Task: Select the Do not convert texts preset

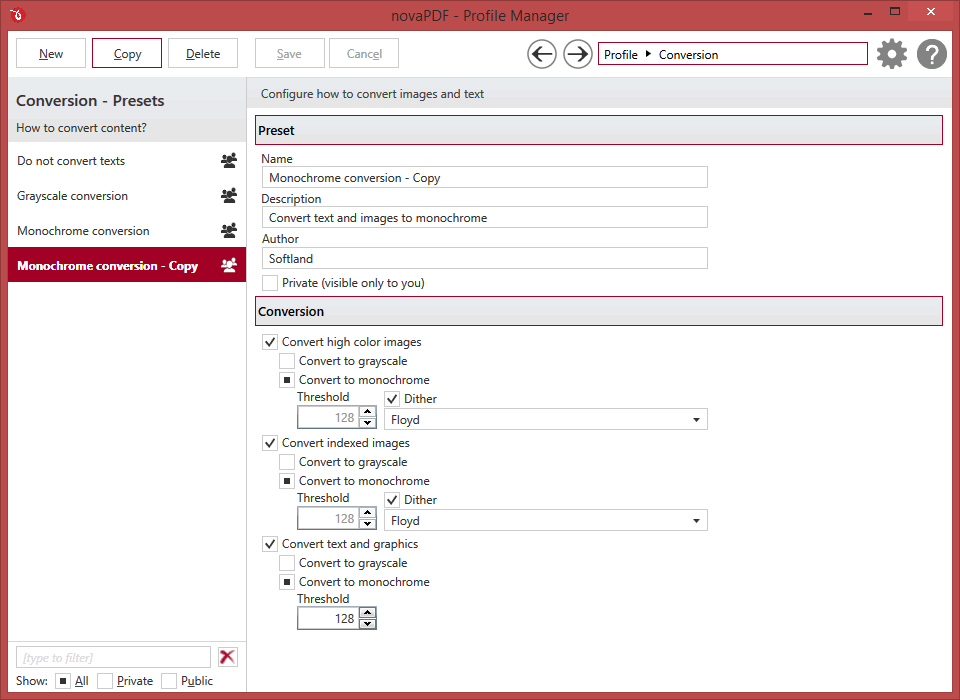Action: (127, 160)
